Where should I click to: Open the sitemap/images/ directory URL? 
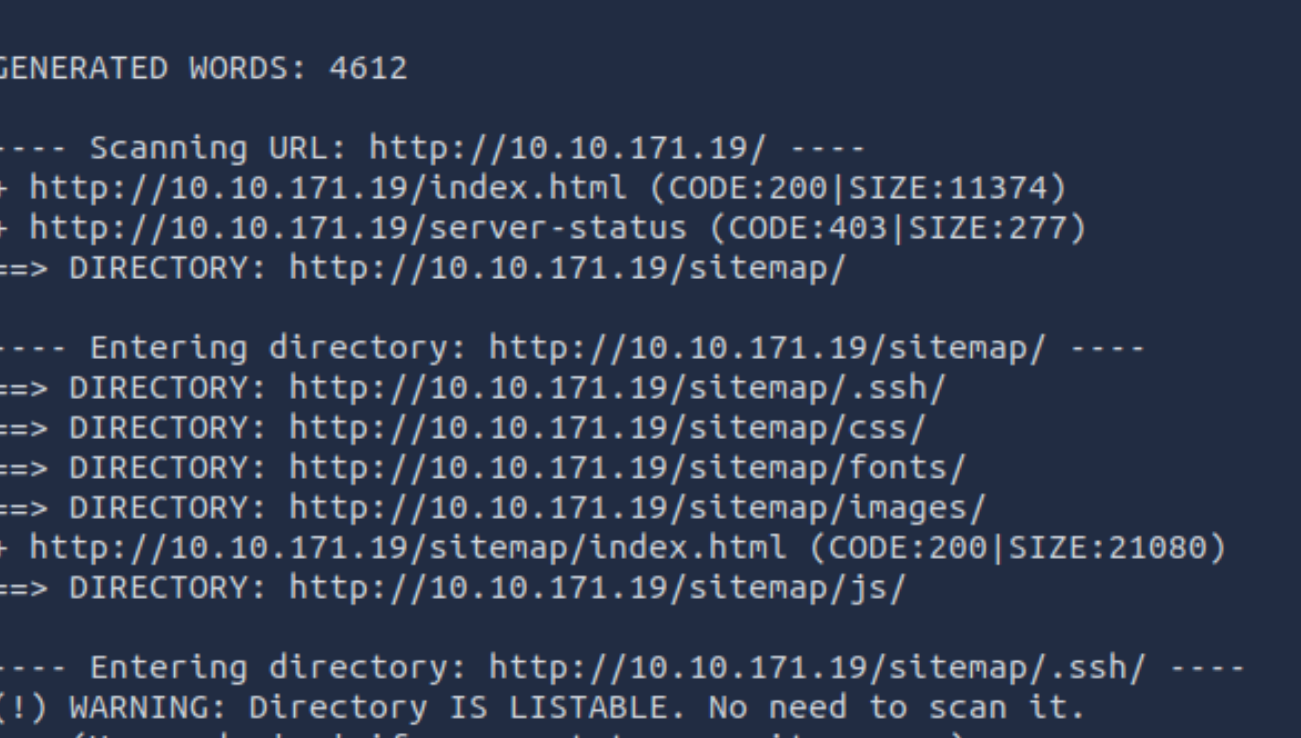(637, 508)
